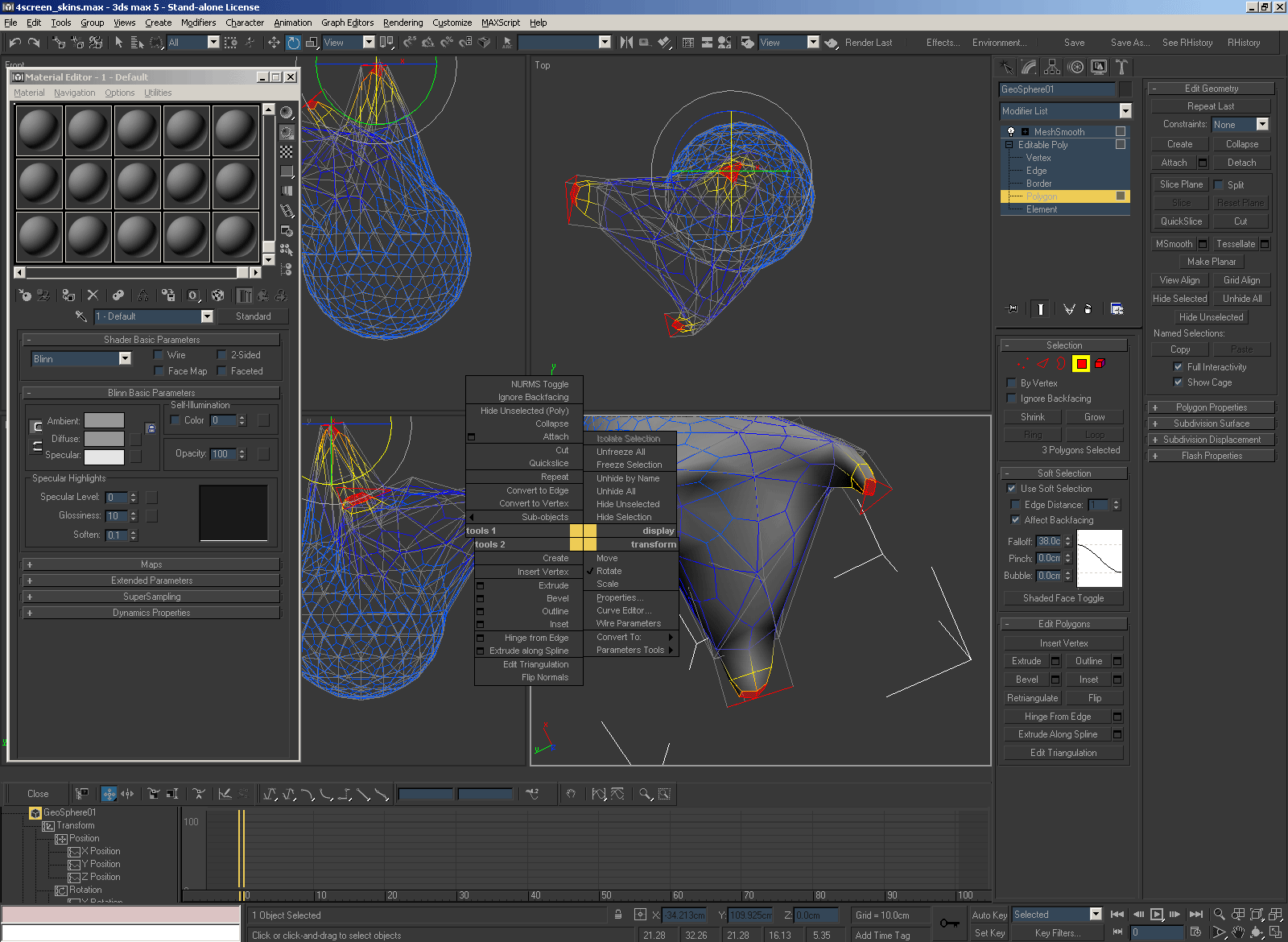The height and width of the screenshot is (942, 1288).
Task: Enable the 2-Sided checkbox
Action: pos(221,355)
